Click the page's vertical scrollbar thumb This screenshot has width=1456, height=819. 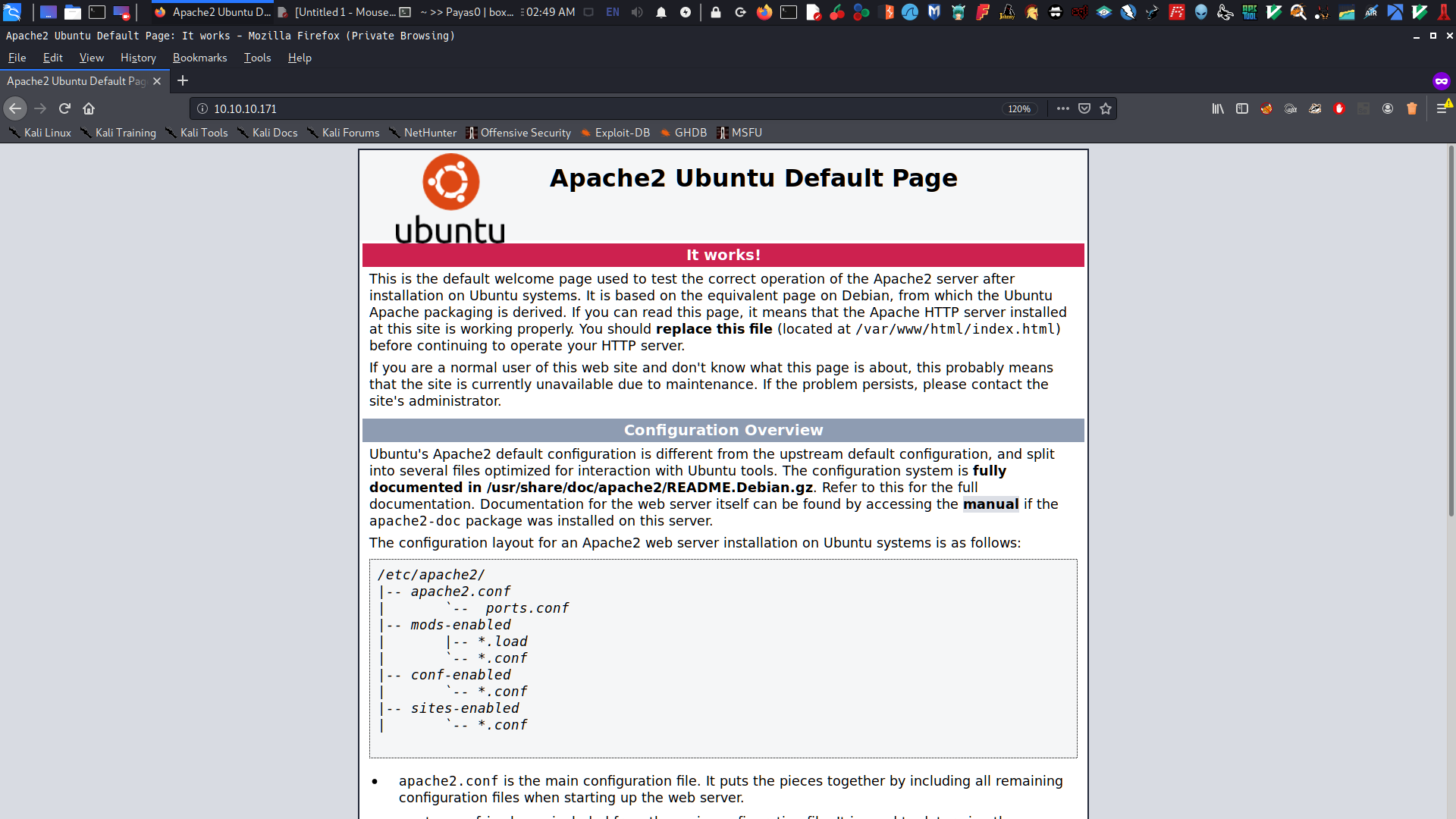tap(1451, 331)
